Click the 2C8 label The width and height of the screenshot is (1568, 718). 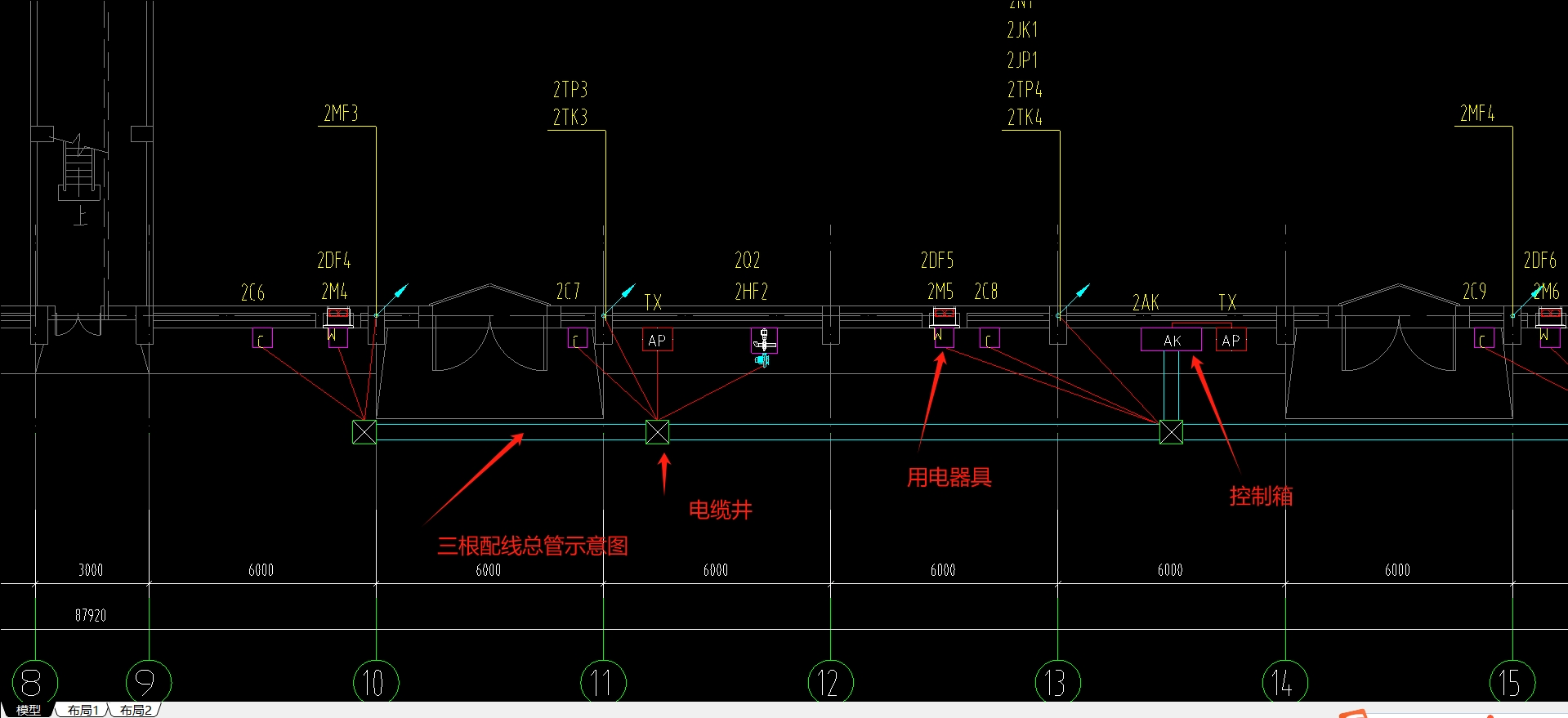point(986,292)
